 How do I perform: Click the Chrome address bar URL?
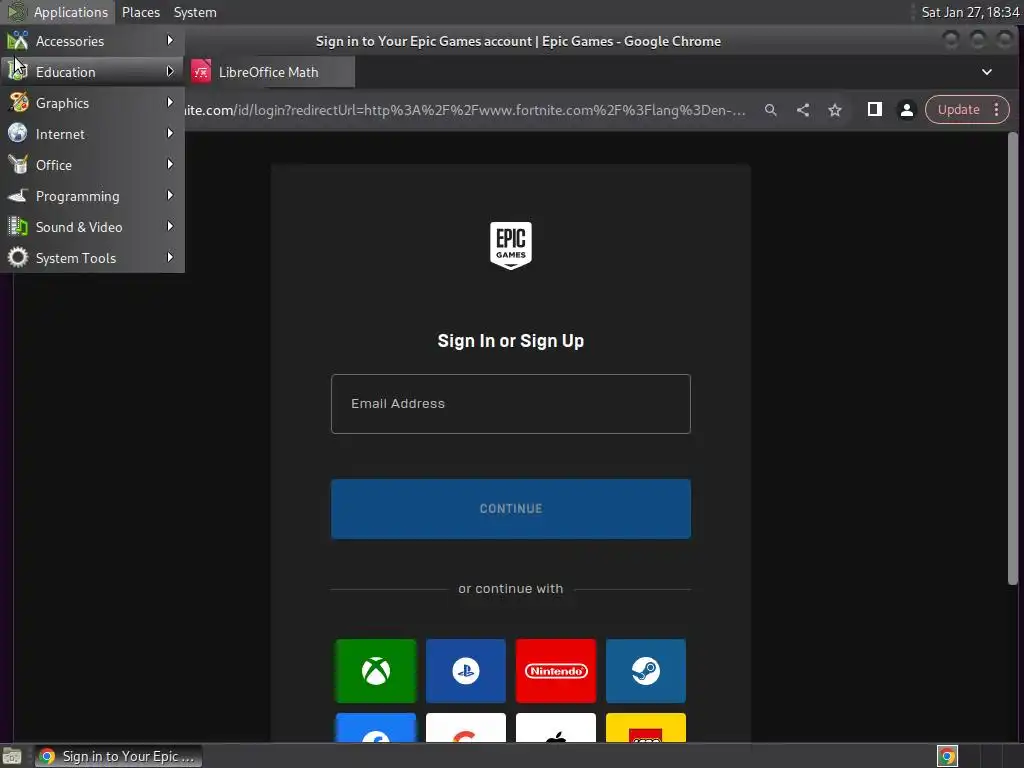point(465,110)
